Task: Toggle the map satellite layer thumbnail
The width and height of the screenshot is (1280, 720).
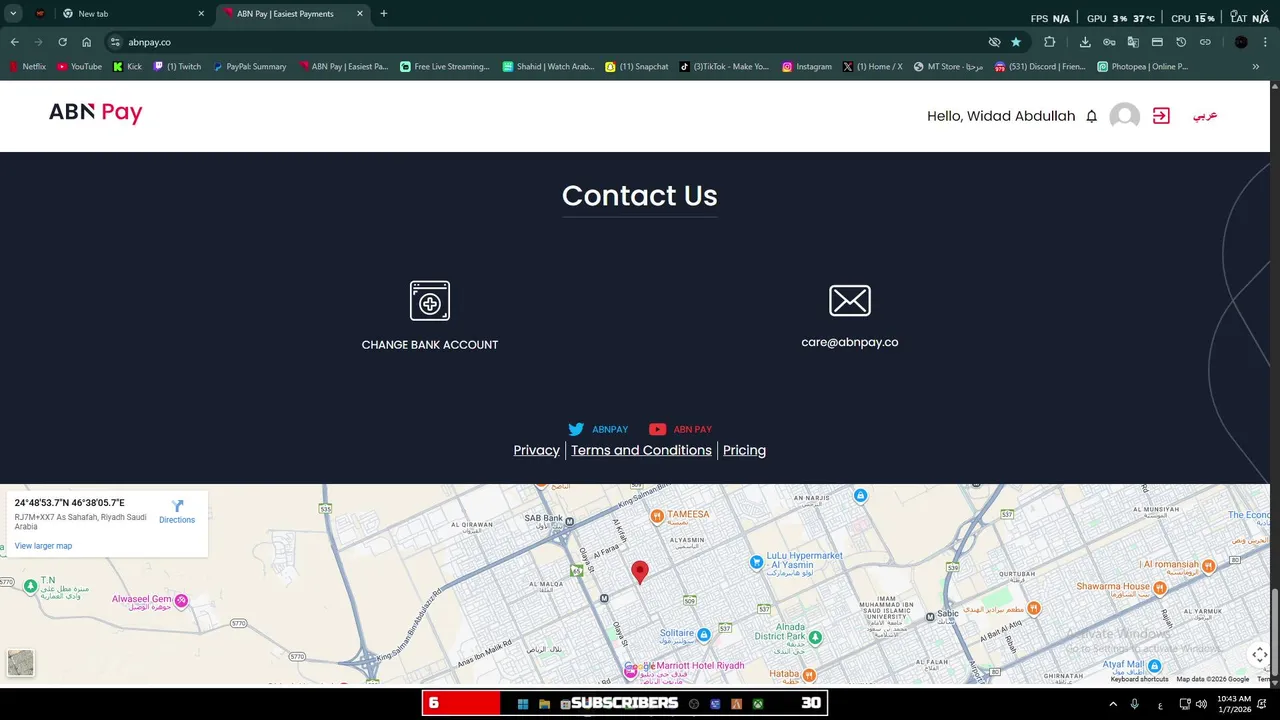Action: (20, 663)
